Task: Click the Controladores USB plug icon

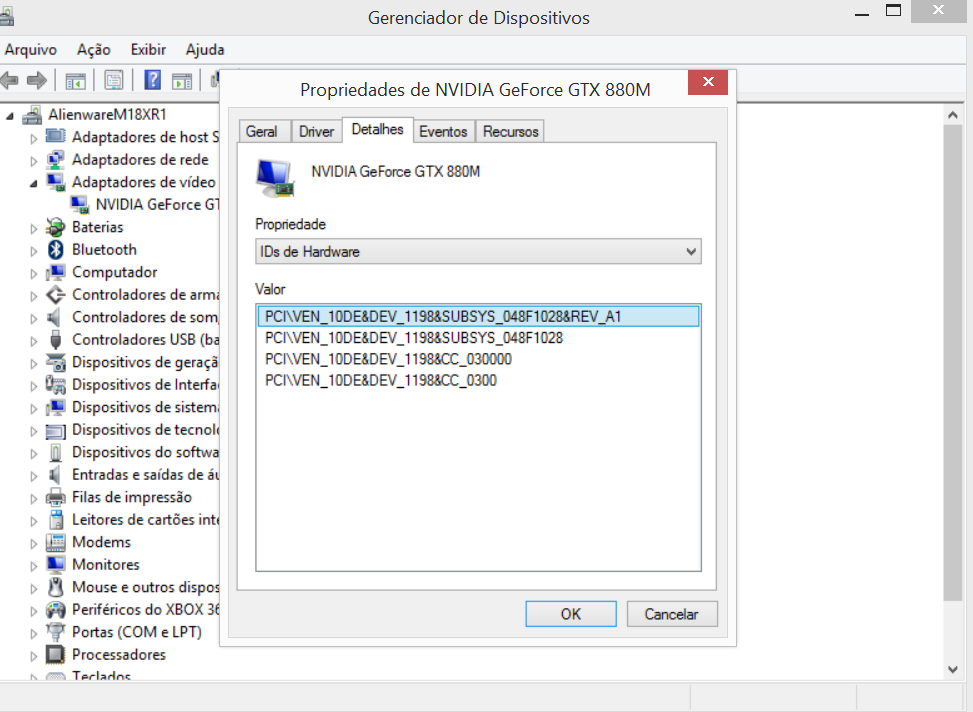Action: click(55, 340)
